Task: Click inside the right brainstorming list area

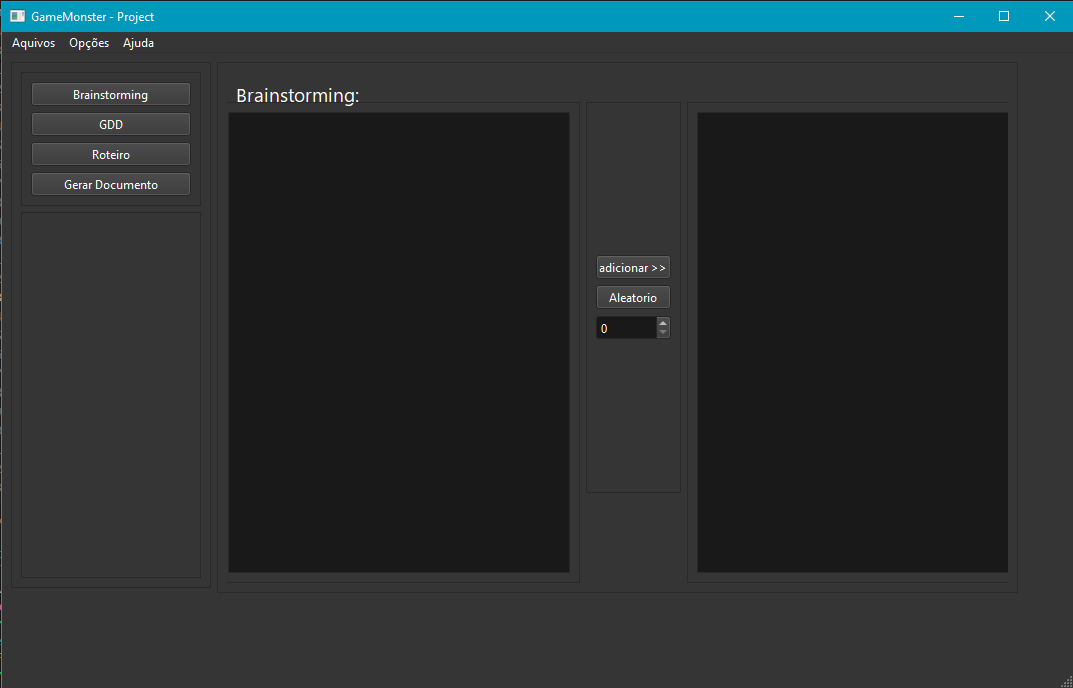Action: coord(853,342)
